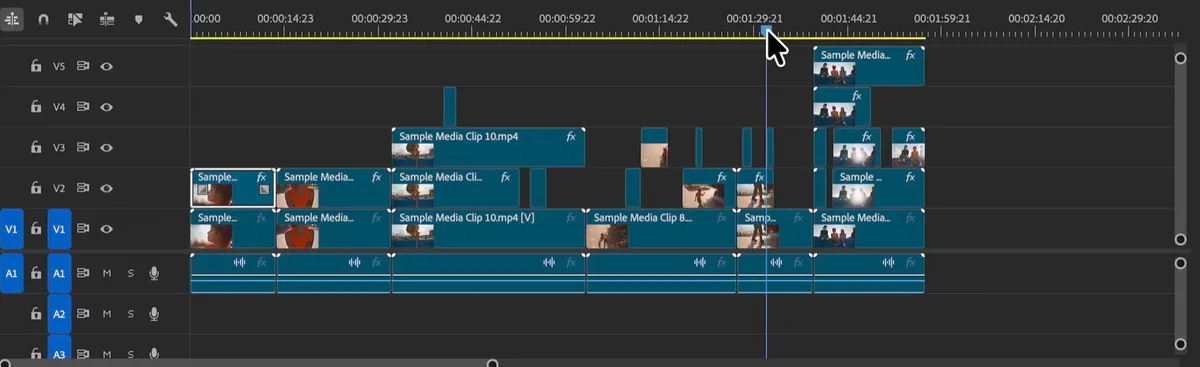Select Sample Media Clip 8 on V1
The width and height of the screenshot is (1200, 367).
pyautogui.click(x=662, y=228)
